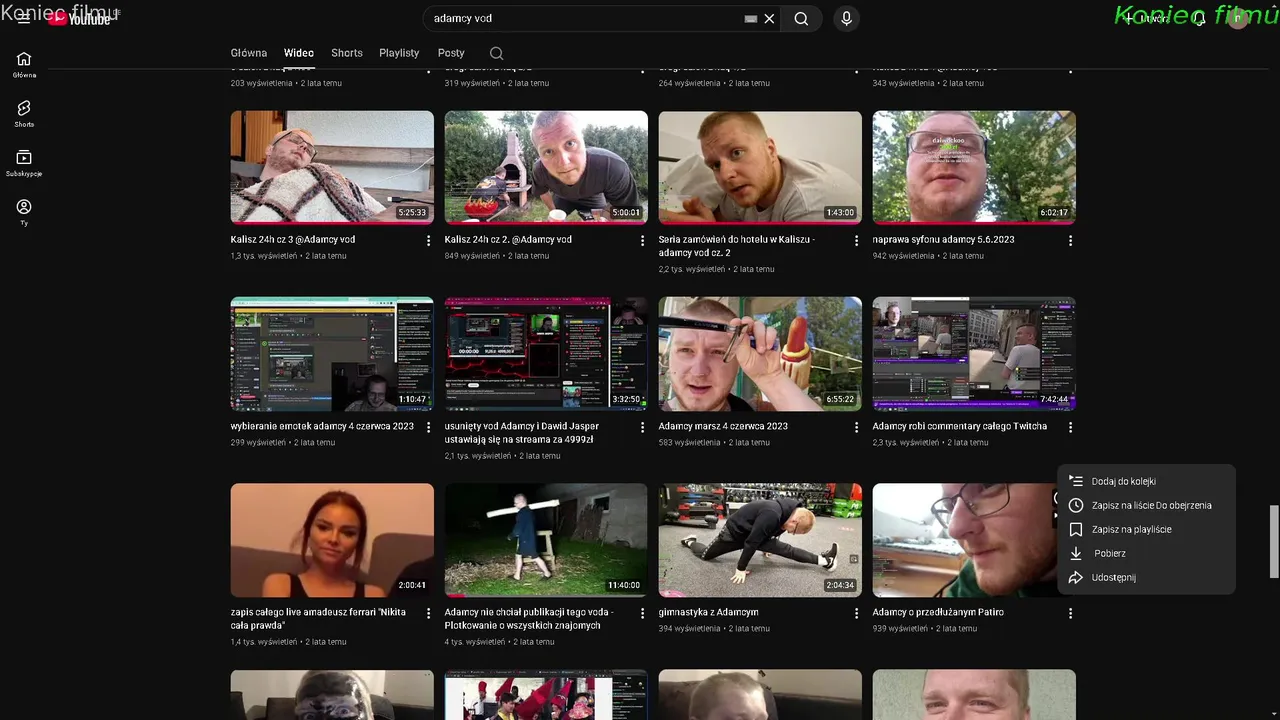This screenshot has height=720, width=1280.
Task: Play the 5:00:01 Kalisz cz 2 thumbnail
Action: point(546,167)
